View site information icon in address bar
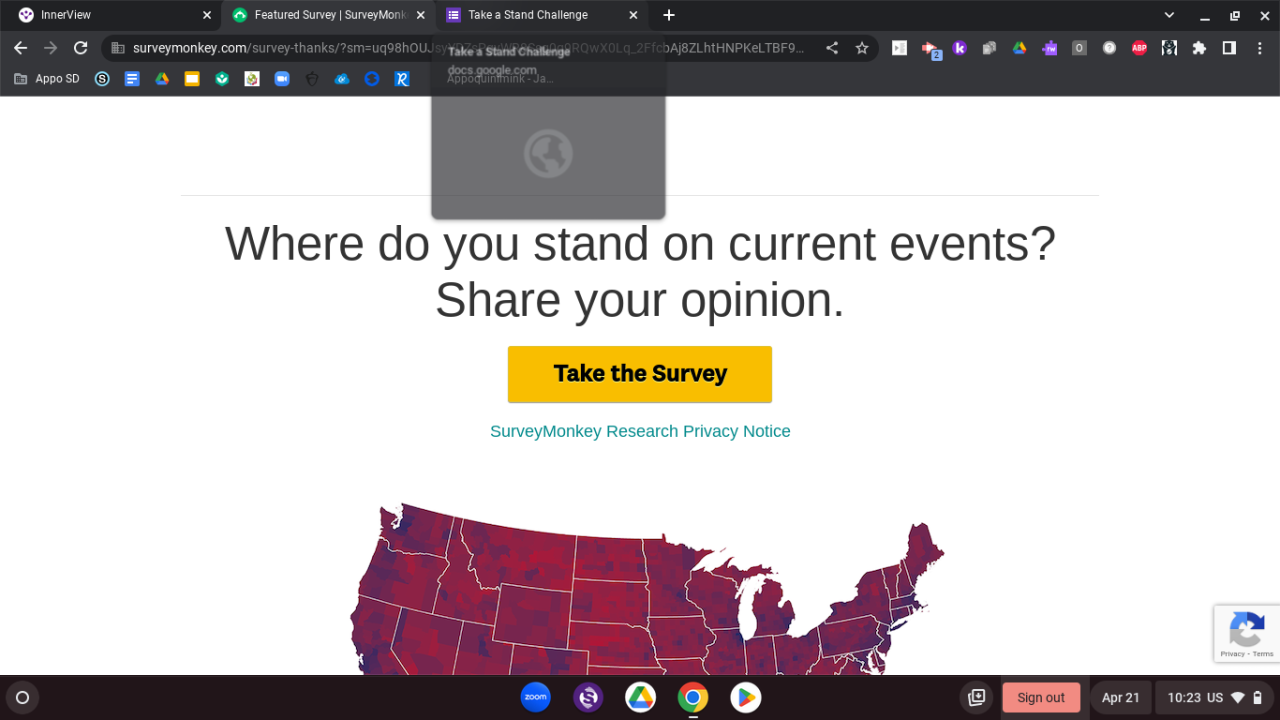The image size is (1280, 720). click(x=117, y=48)
